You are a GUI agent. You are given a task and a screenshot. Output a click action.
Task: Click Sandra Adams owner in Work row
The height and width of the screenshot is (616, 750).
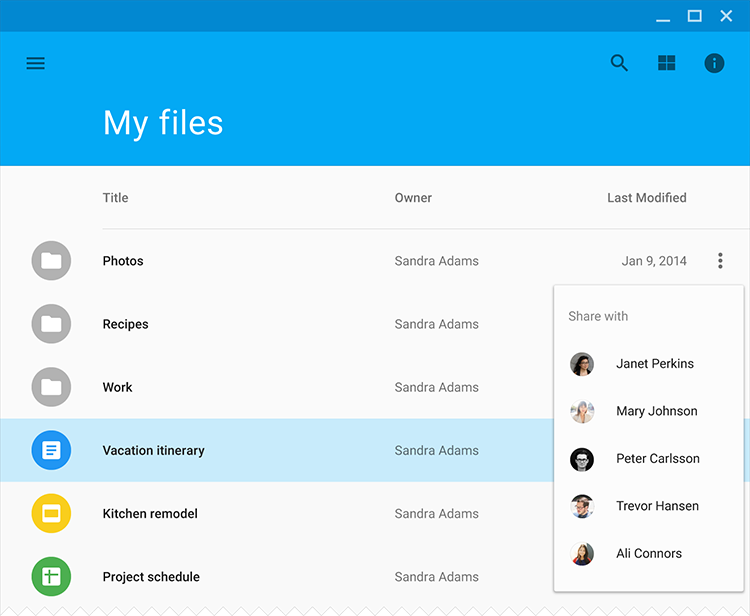click(x=436, y=387)
